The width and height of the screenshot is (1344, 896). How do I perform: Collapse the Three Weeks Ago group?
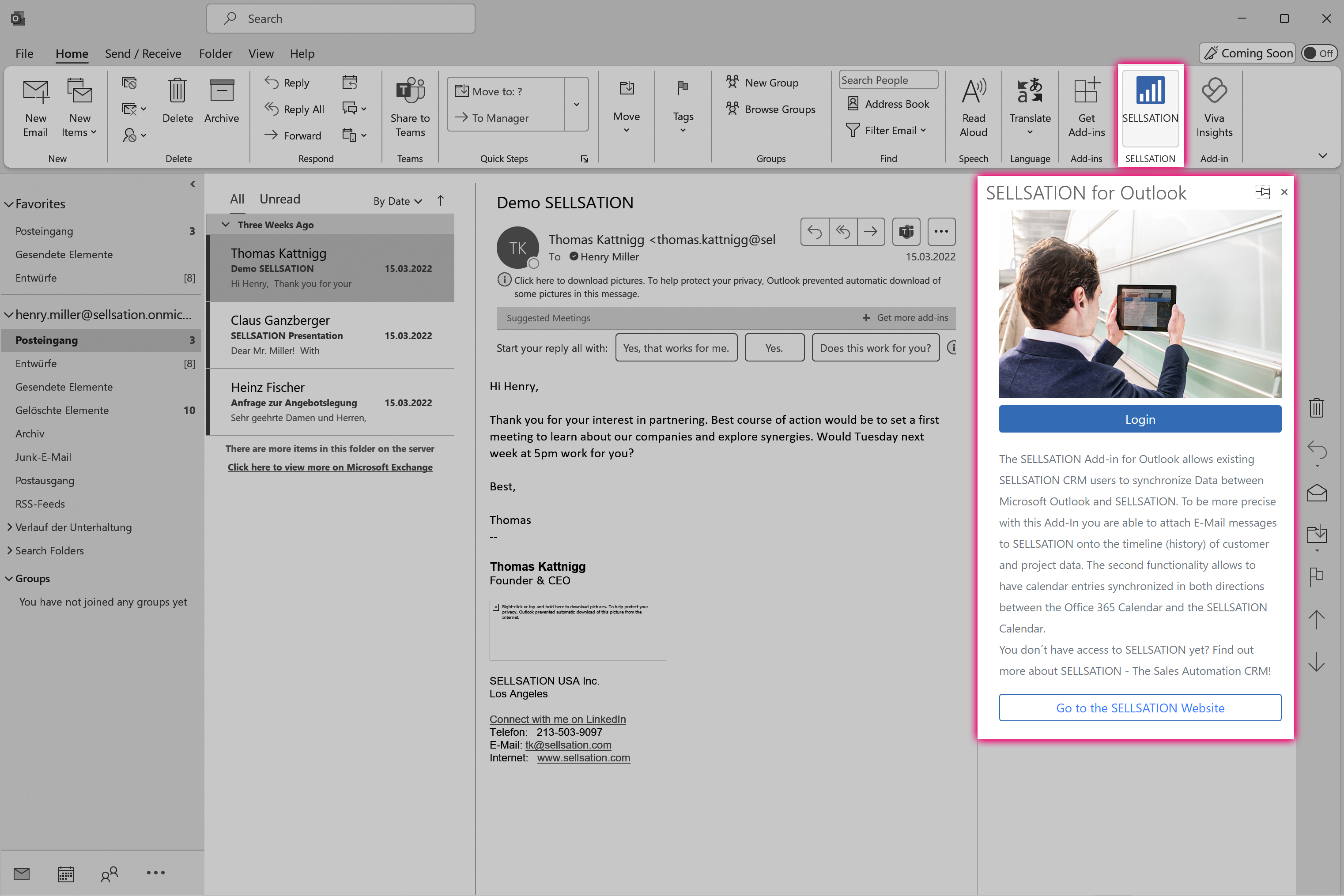pyautogui.click(x=226, y=225)
